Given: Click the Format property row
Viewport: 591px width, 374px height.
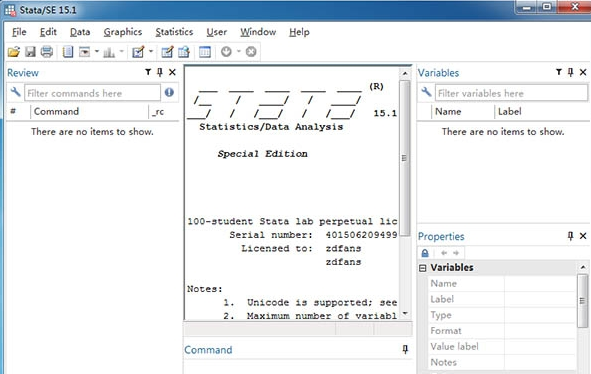Looking at the screenshot, I should pyautogui.click(x=502, y=331).
